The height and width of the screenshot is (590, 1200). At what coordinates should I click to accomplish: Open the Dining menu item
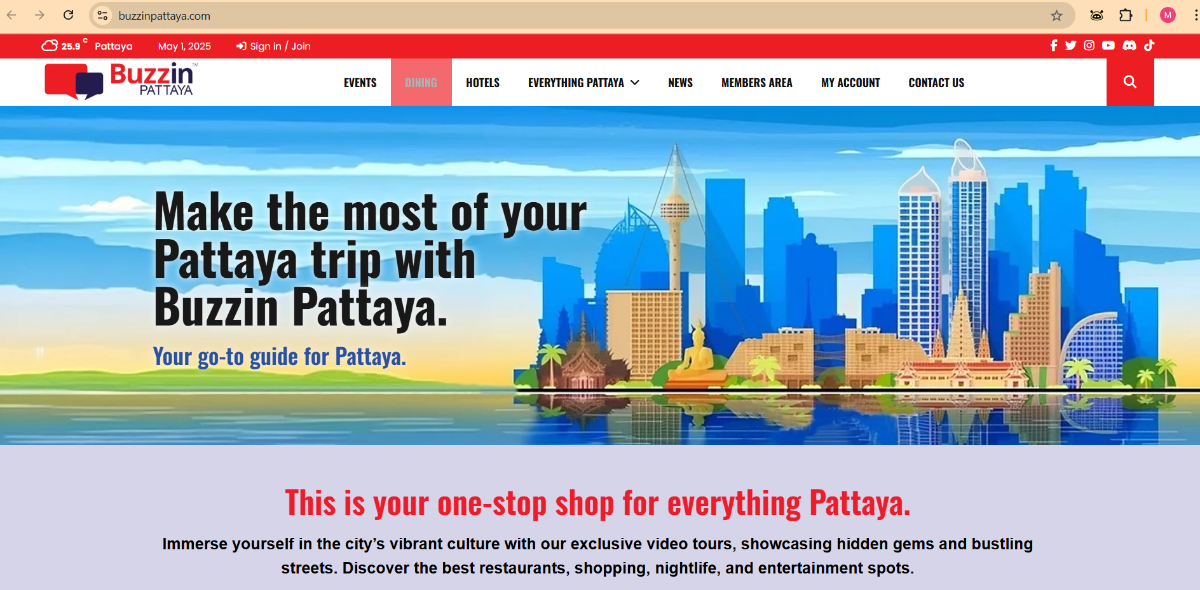pos(421,83)
